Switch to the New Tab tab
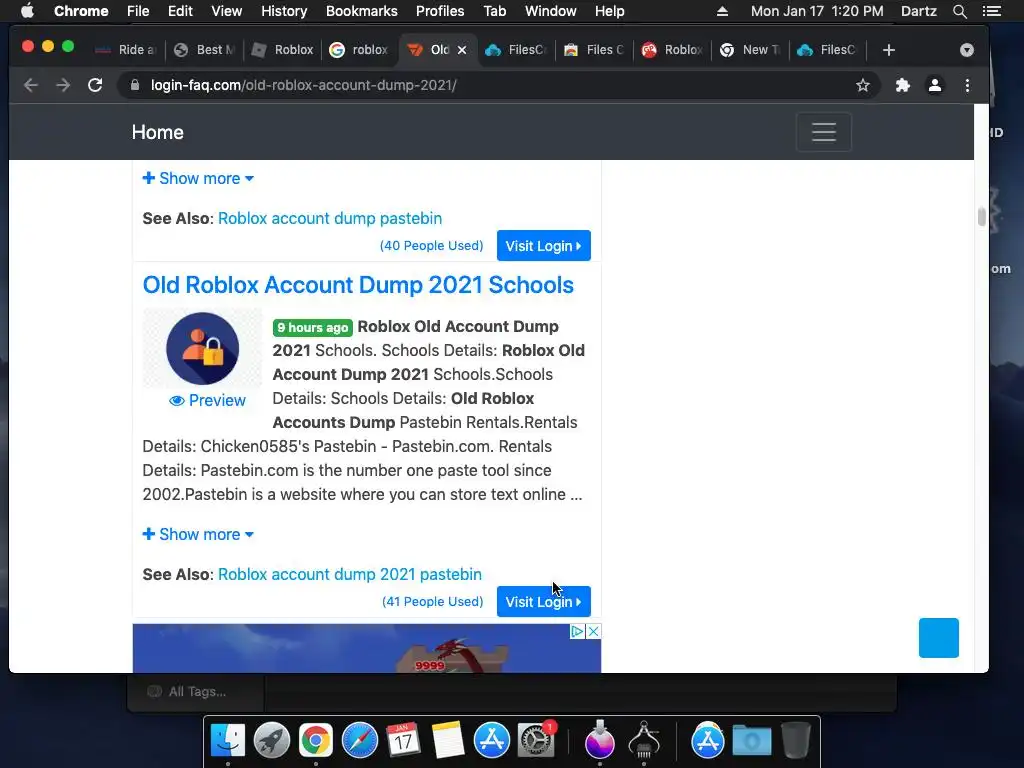This screenshot has width=1024, height=768. click(x=750, y=50)
